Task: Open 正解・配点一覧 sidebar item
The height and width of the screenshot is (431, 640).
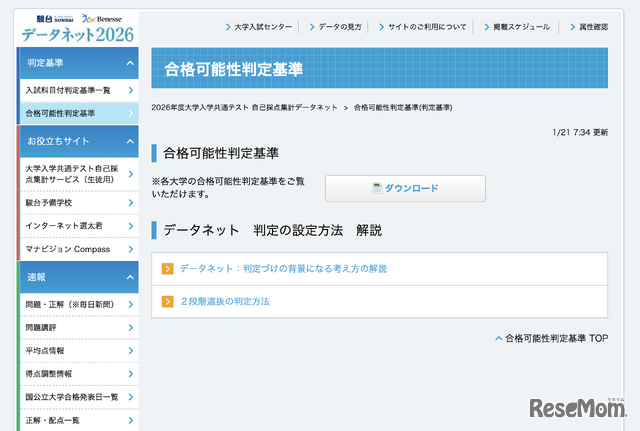Action: pyautogui.click(x=79, y=420)
